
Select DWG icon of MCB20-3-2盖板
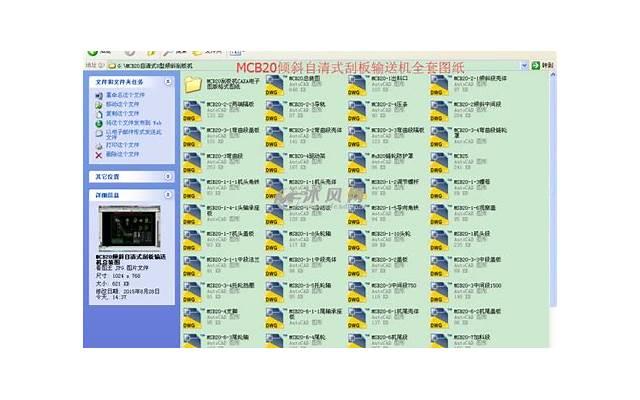[357, 266]
